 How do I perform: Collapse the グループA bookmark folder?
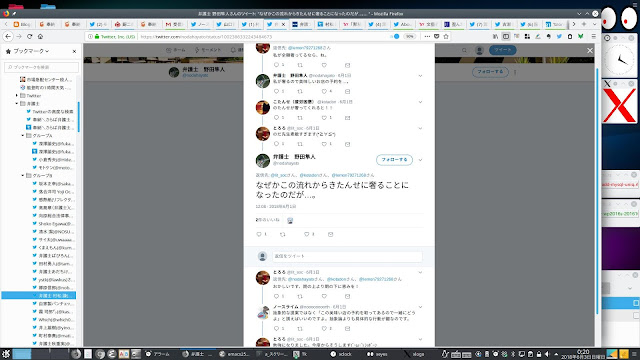22,135
